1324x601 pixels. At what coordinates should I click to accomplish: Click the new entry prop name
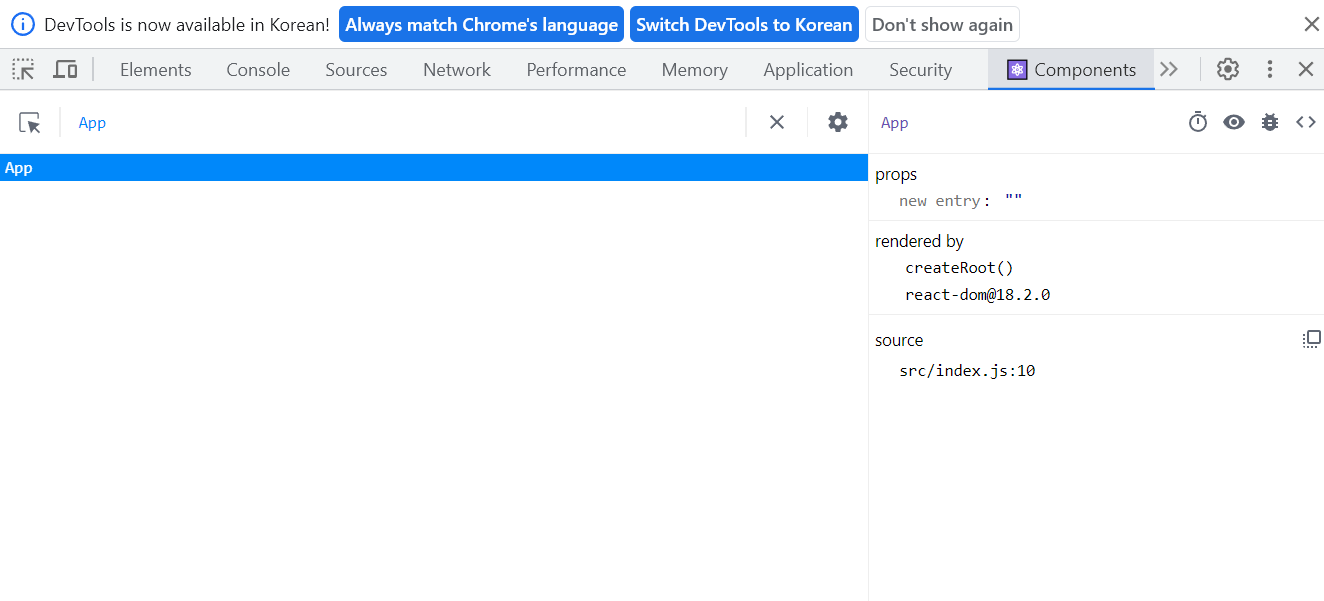point(939,201)
